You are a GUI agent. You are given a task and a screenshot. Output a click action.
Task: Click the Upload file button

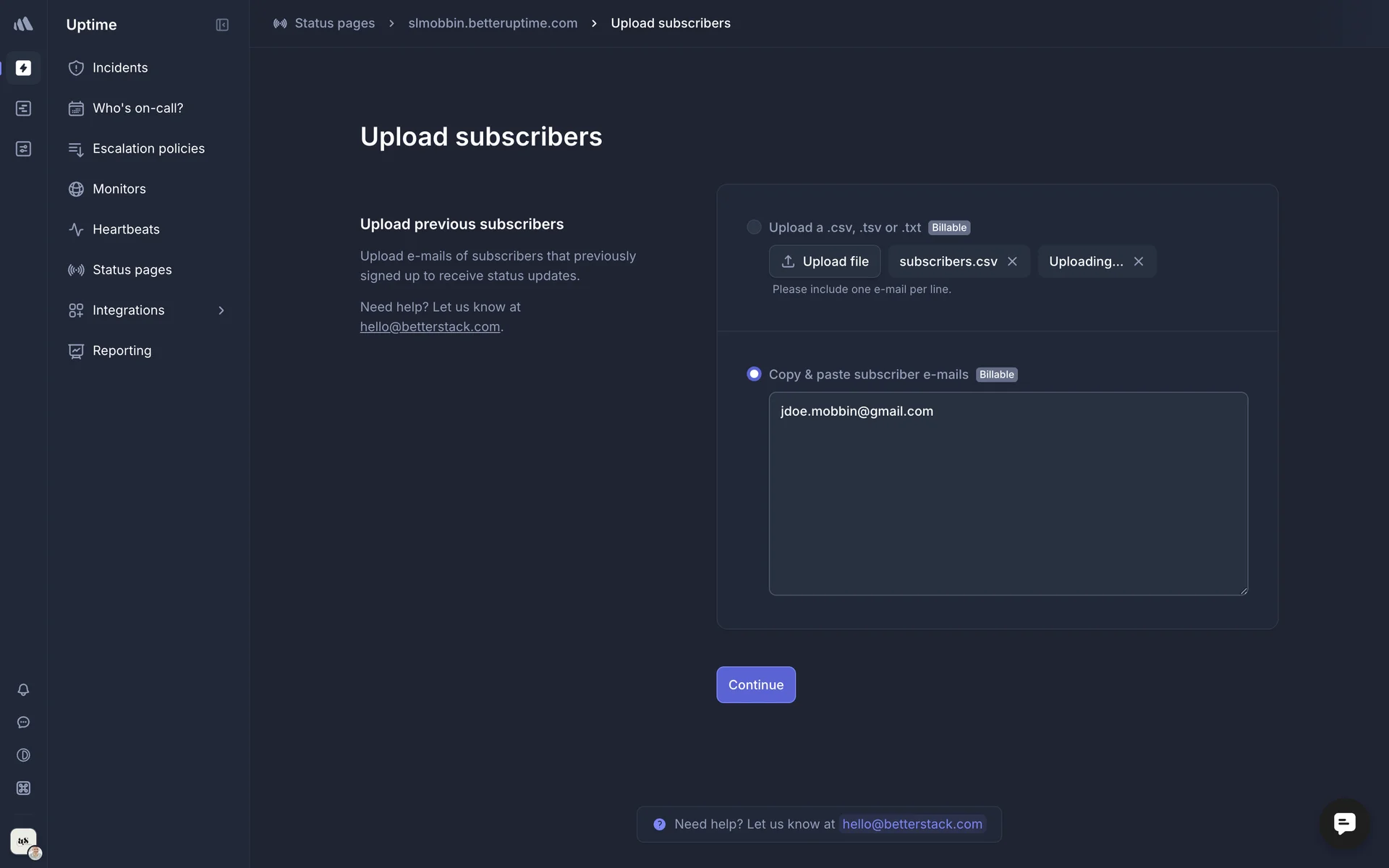pos(824,261)
